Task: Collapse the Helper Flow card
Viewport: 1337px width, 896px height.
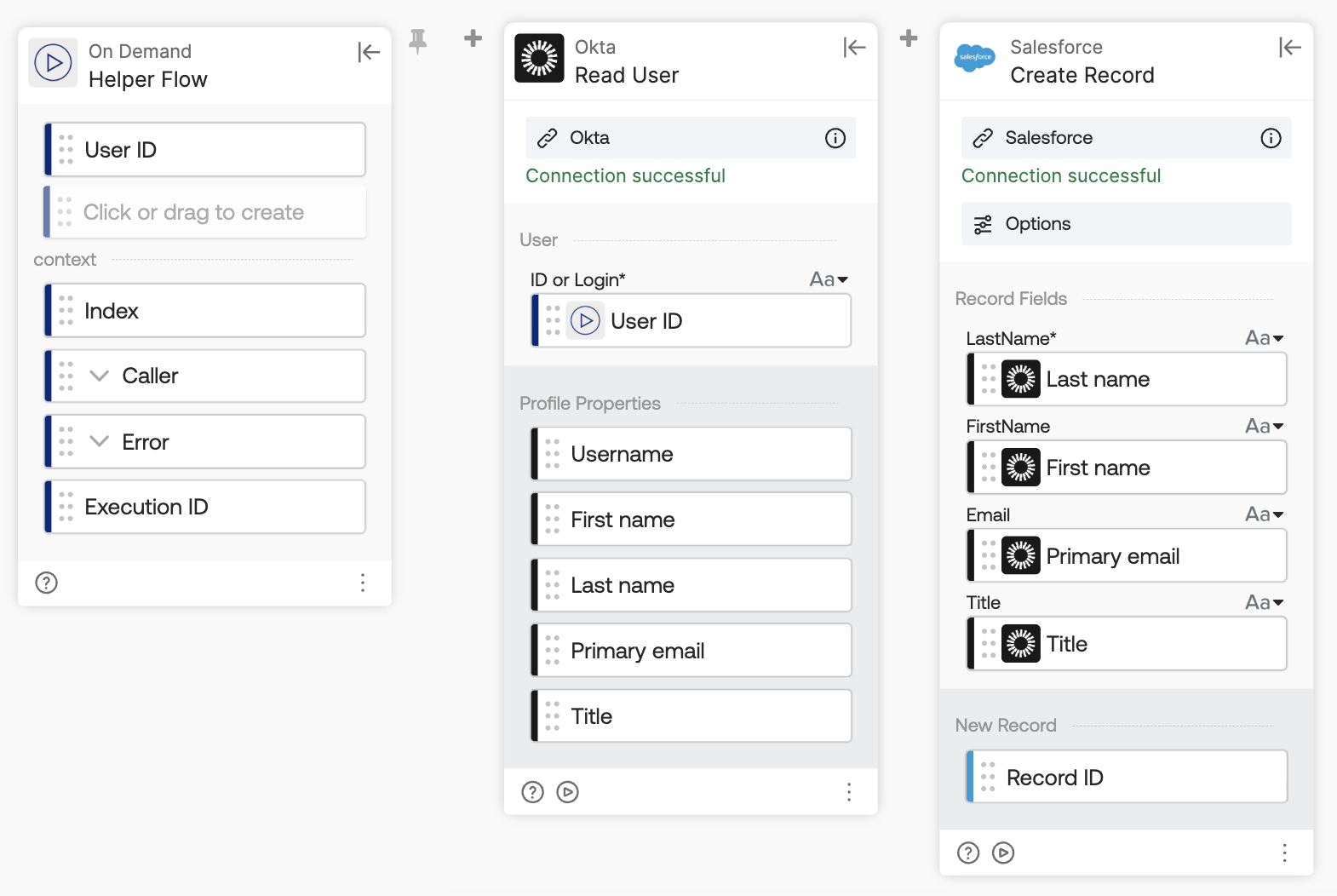Action: pos(369,53)
